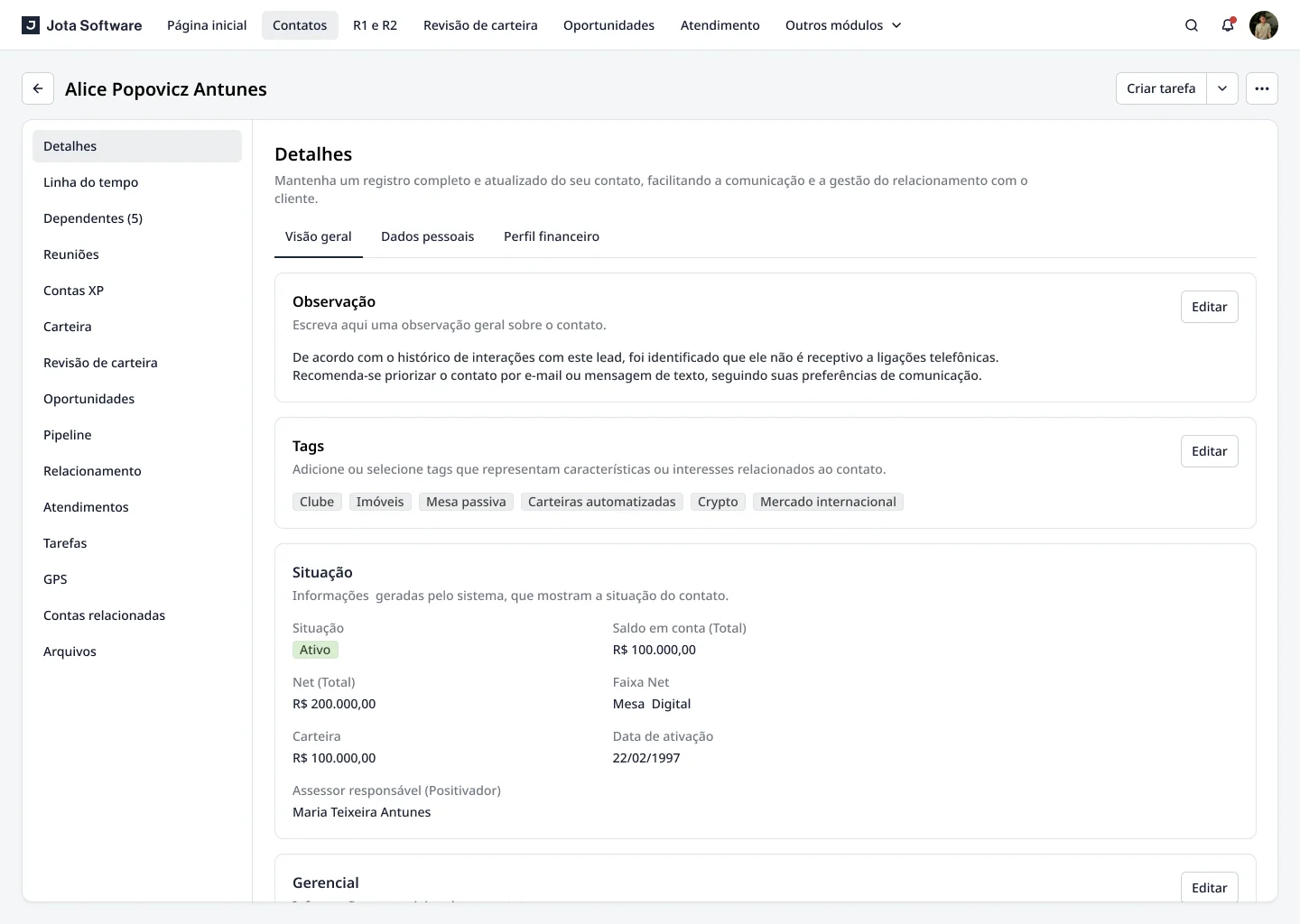Click the Crypto tag
The height and width of the screenshot is (924, 1300).
coord(718,502)
